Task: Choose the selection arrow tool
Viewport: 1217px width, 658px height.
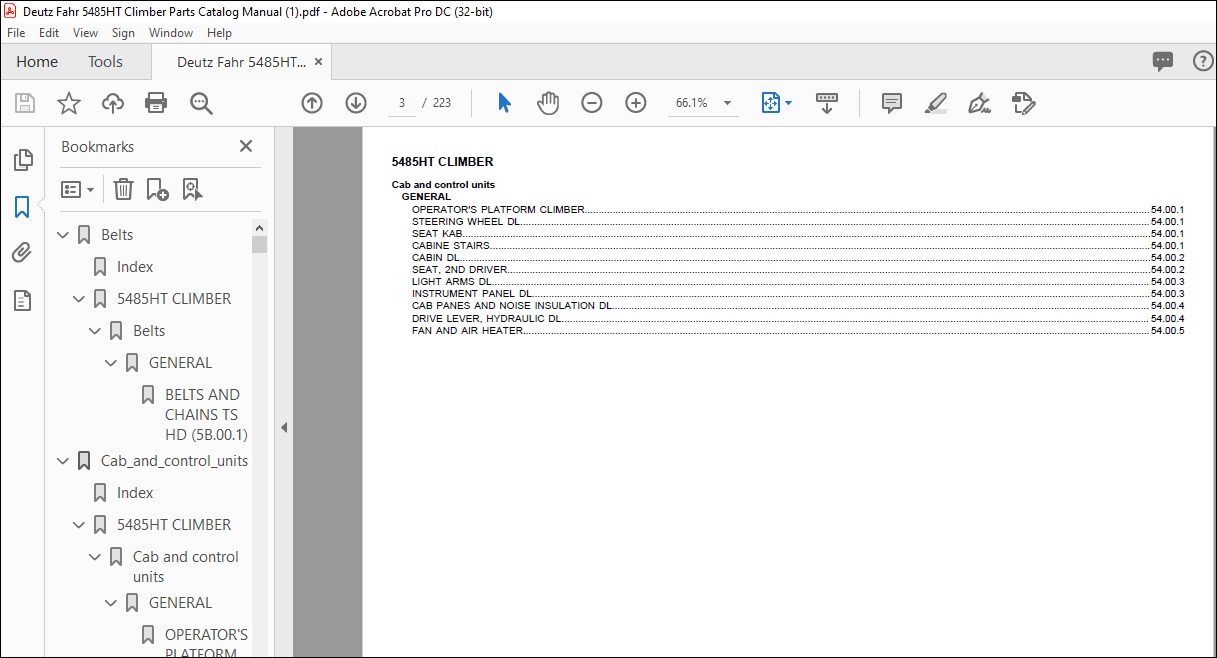Action: [x=504, y=103]
